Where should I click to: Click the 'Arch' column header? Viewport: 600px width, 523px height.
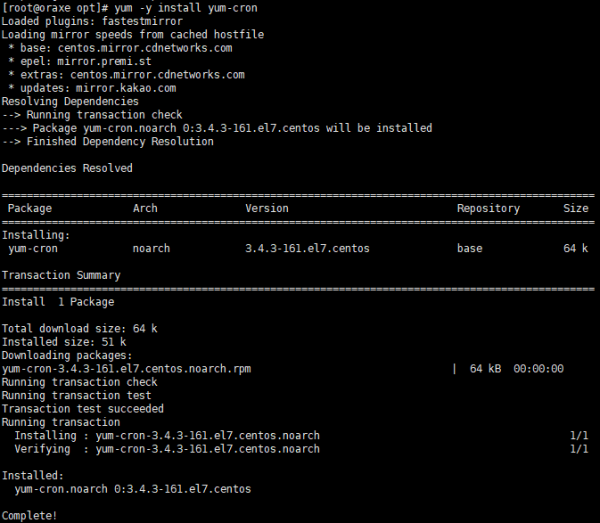pos(145,208)
